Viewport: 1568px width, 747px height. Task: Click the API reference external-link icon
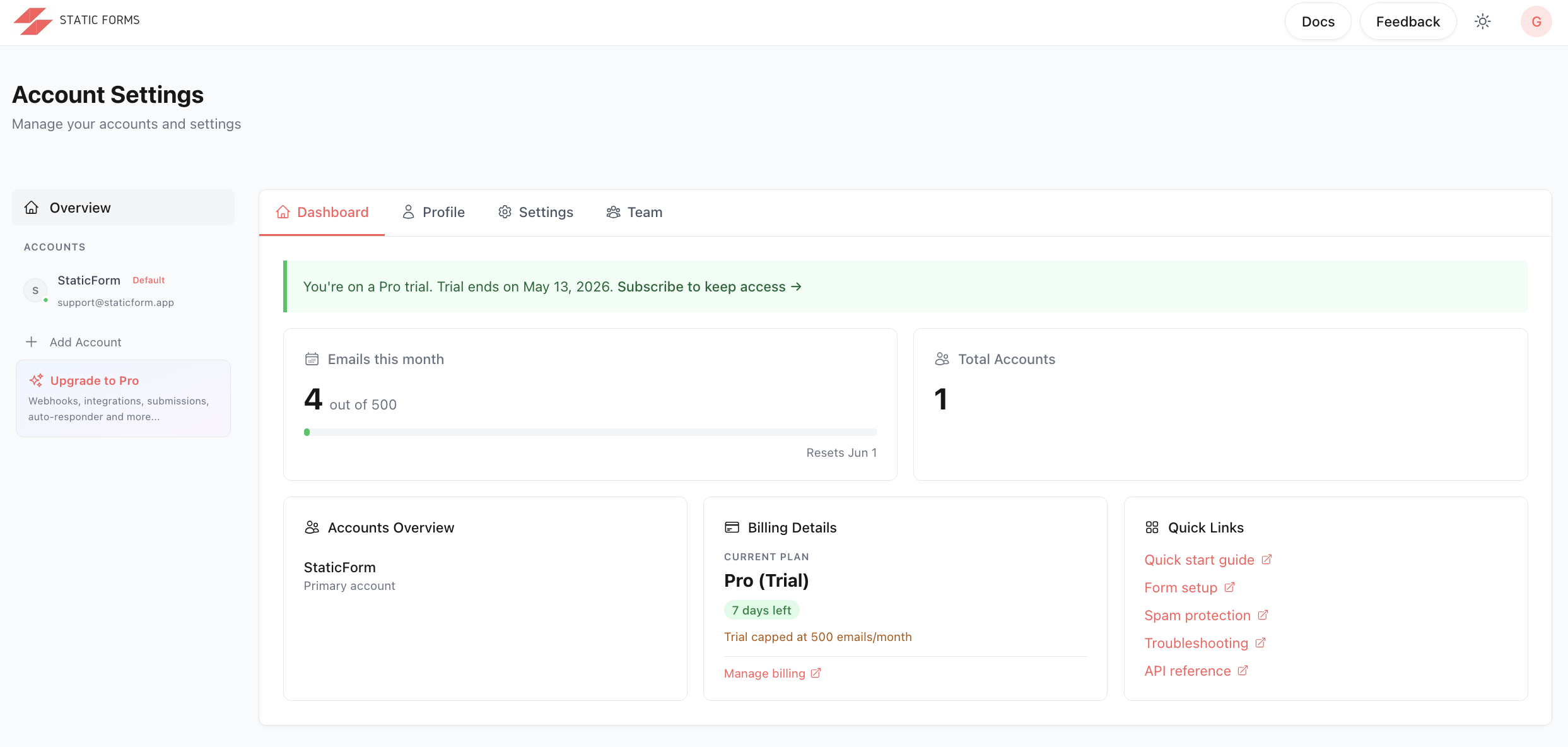(x=1243, y=671)
